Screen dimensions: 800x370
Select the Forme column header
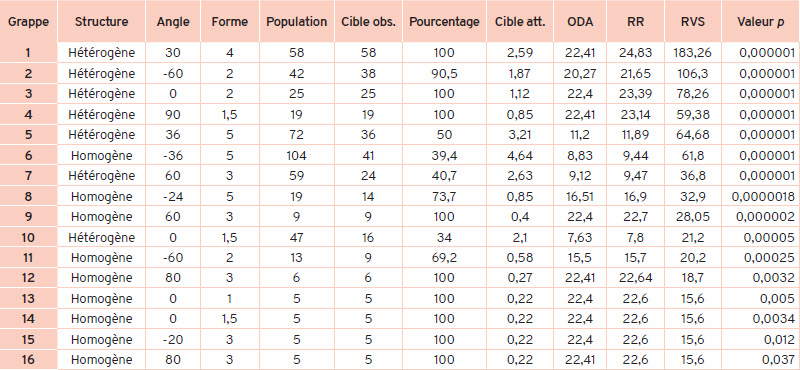click(x=230, y=22)
